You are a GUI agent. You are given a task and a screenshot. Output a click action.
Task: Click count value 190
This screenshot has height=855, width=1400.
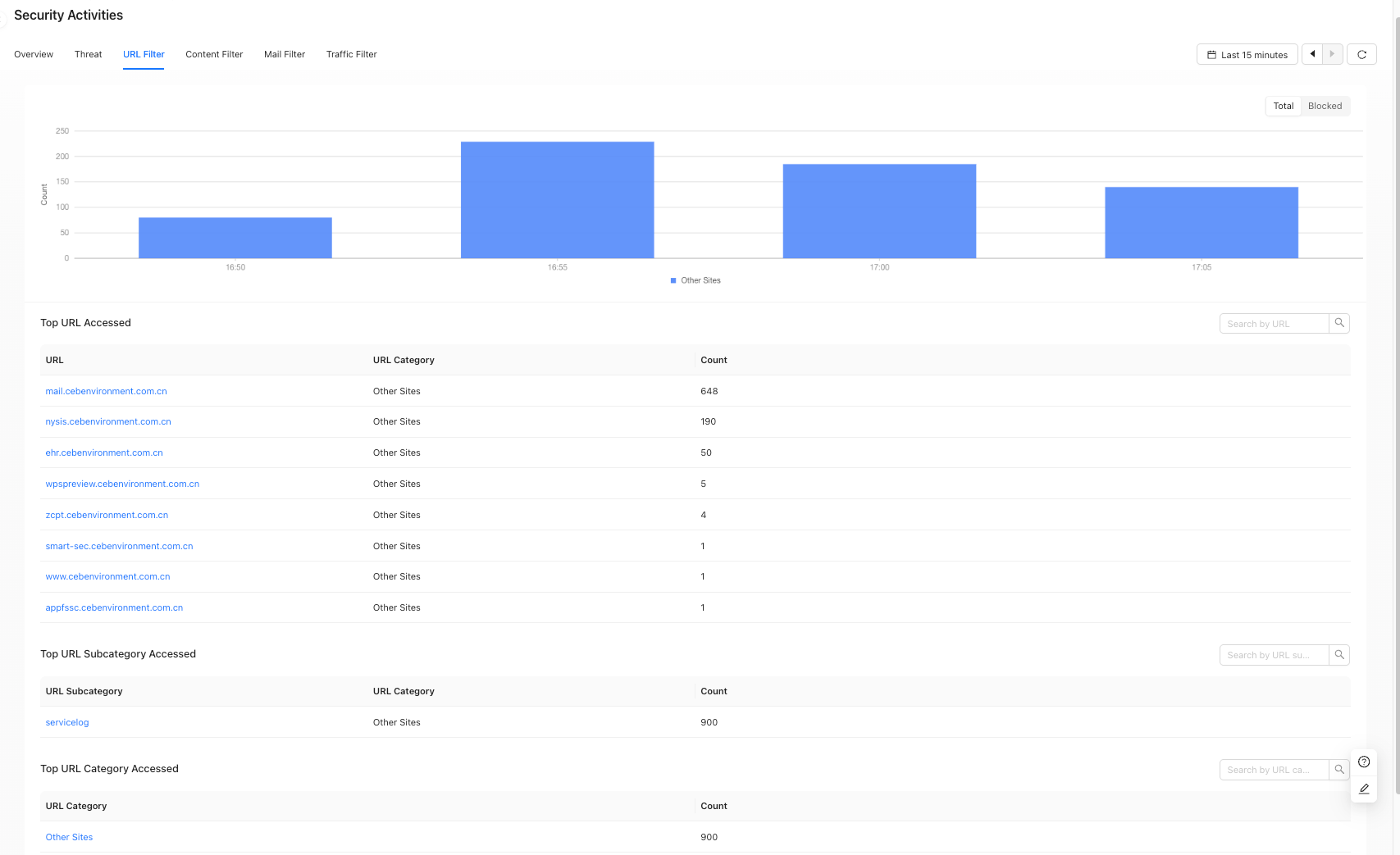pos(709,421)
